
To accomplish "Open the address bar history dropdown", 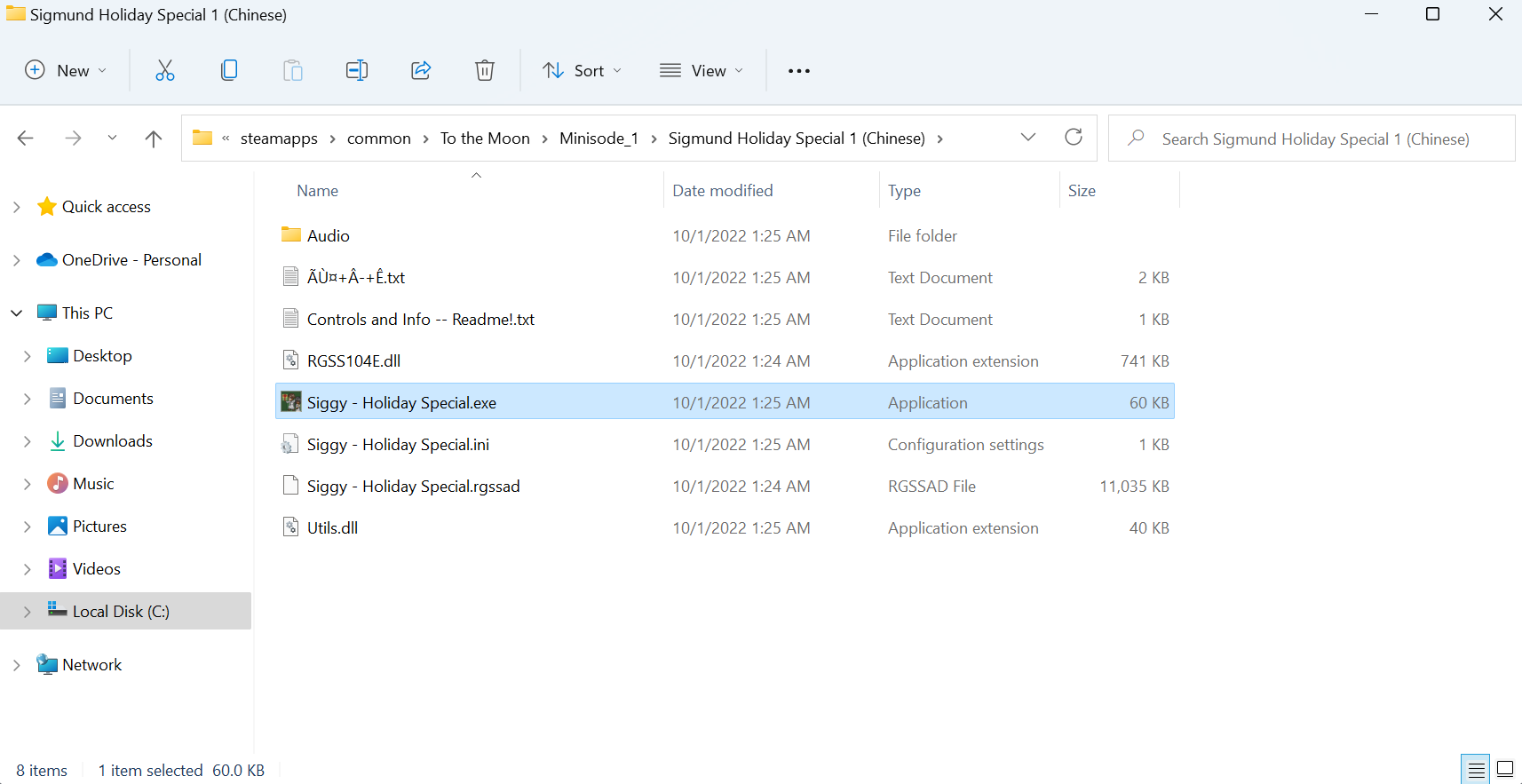I will coord(1028,138).
